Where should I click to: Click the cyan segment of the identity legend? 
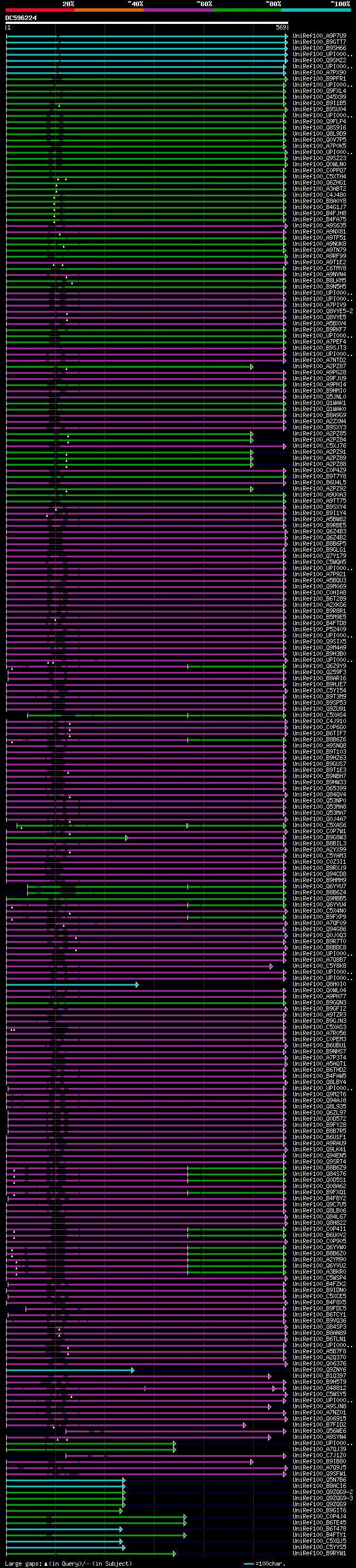[316, 10]
